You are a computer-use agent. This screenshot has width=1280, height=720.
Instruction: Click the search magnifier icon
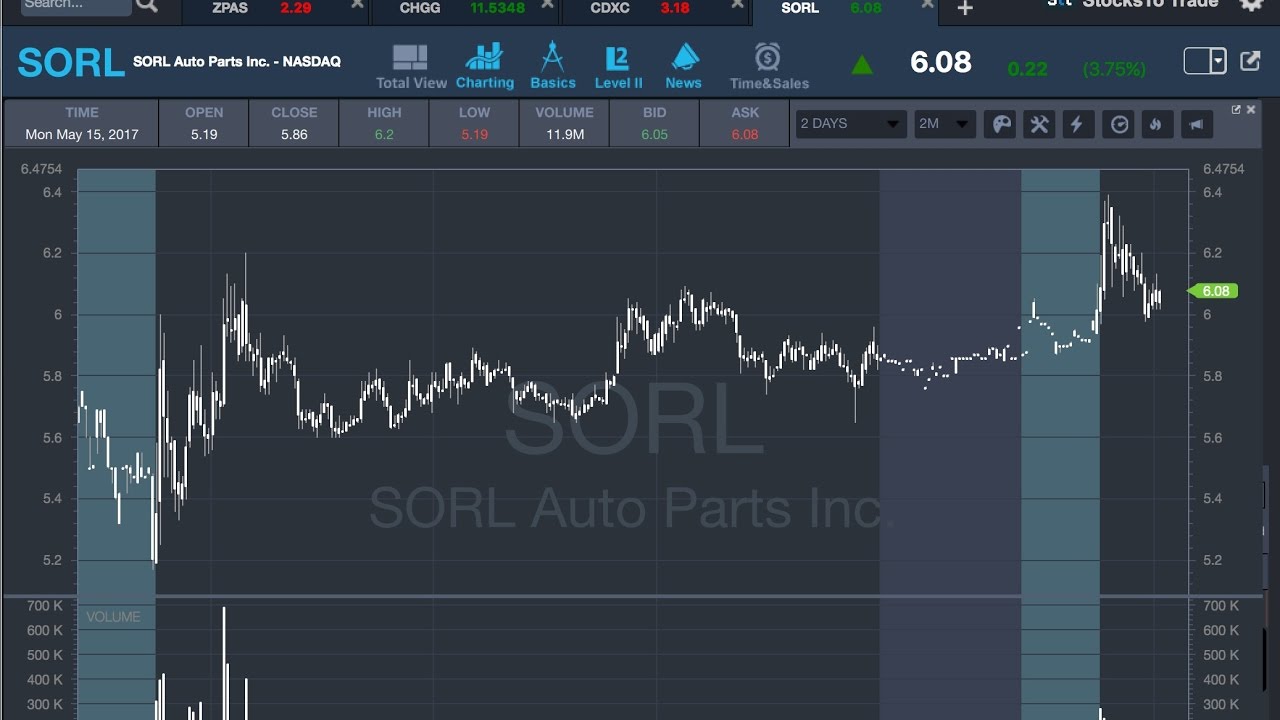[x=146, y=6]
